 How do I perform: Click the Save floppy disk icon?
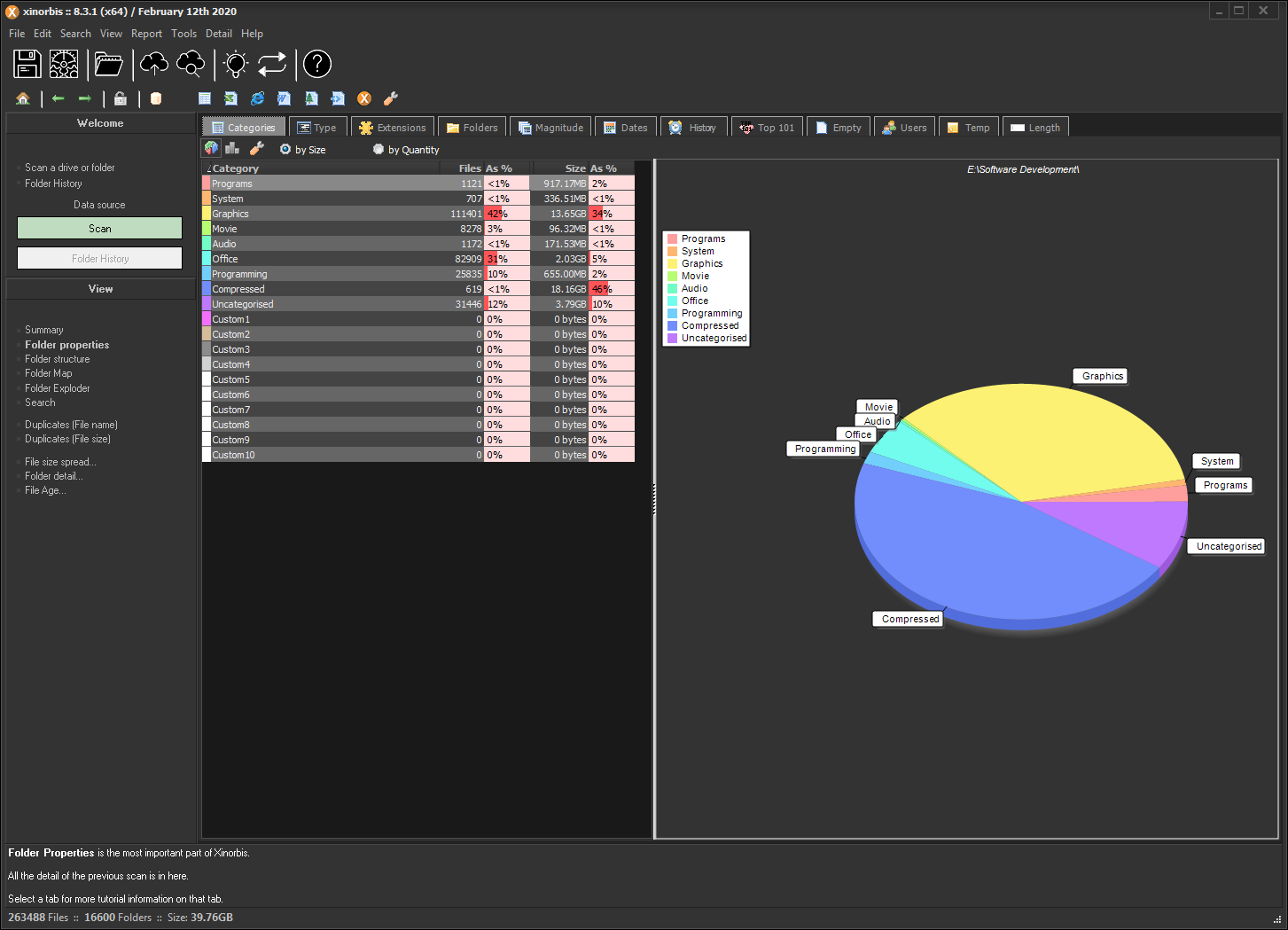coord(27,64)
